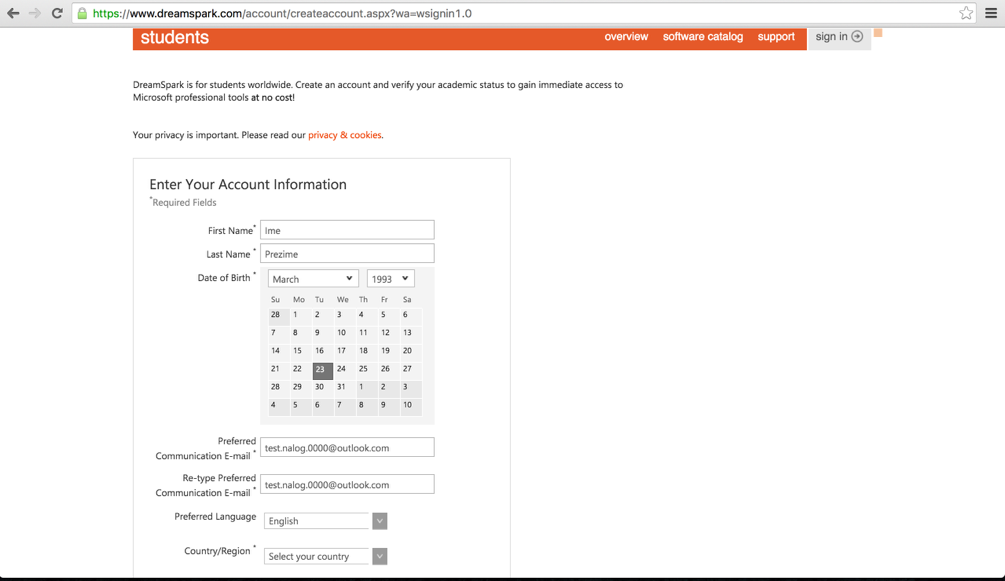Expand the 1993 year dropdown

tap(390, 279)
